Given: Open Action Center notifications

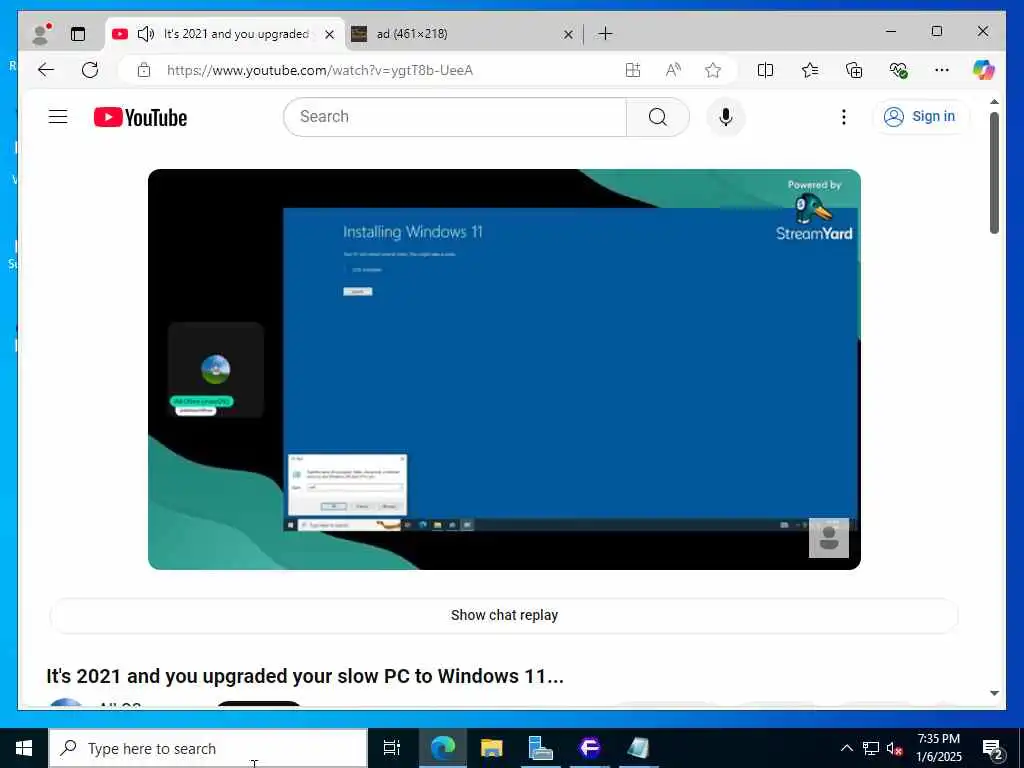Looking at the screenshot, I should pyautogui.click(x=993, y=748).
